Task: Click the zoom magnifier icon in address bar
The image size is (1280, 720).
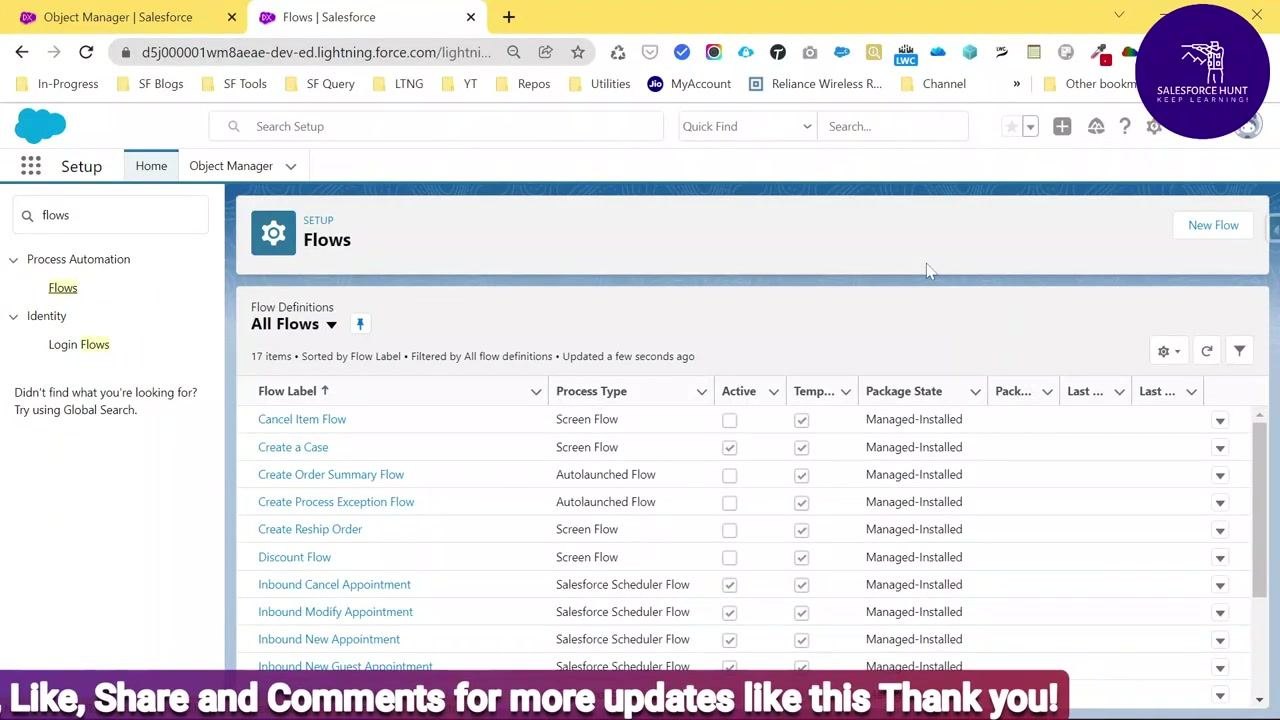Action: [513, 52]
